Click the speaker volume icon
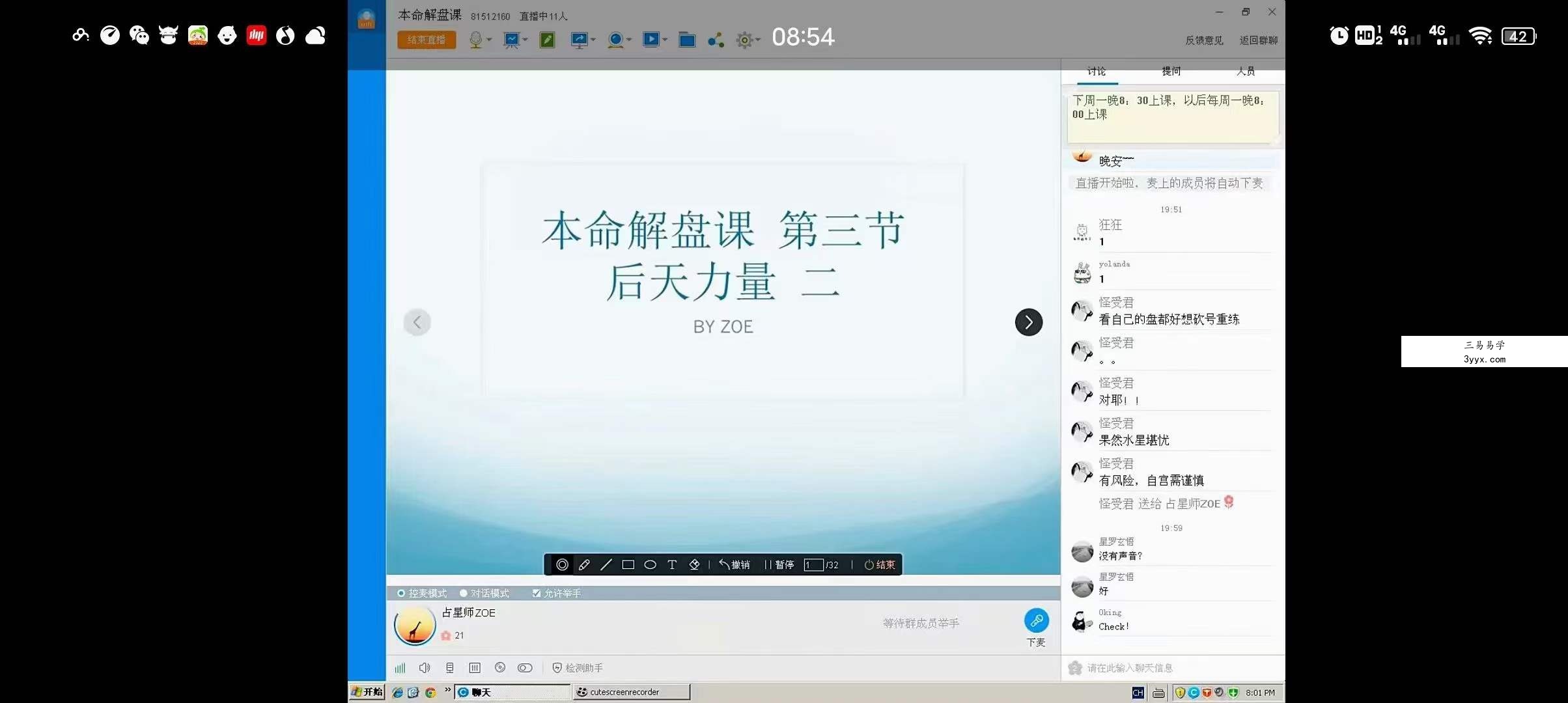Image resolution: width=1568 pixels, height=703 pixels. (425, 668)
